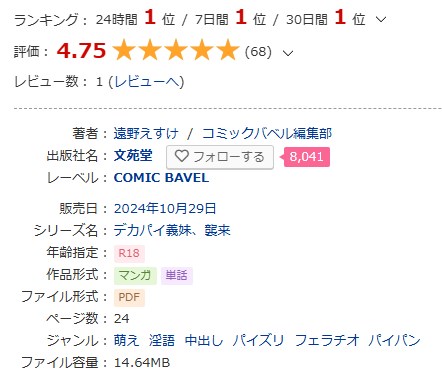Screen dimensions: 442x381
Task: Open コミックバベル編集部 author link
Action: click(267, 133)
